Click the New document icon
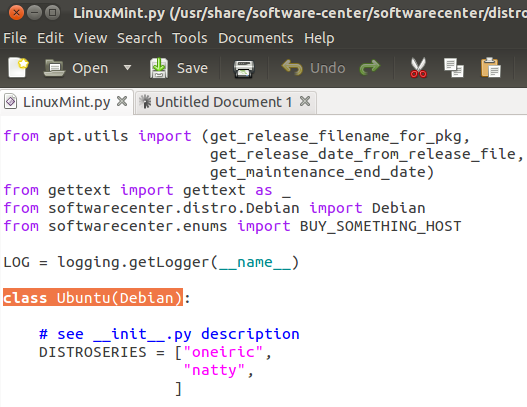 coord(18,68)
